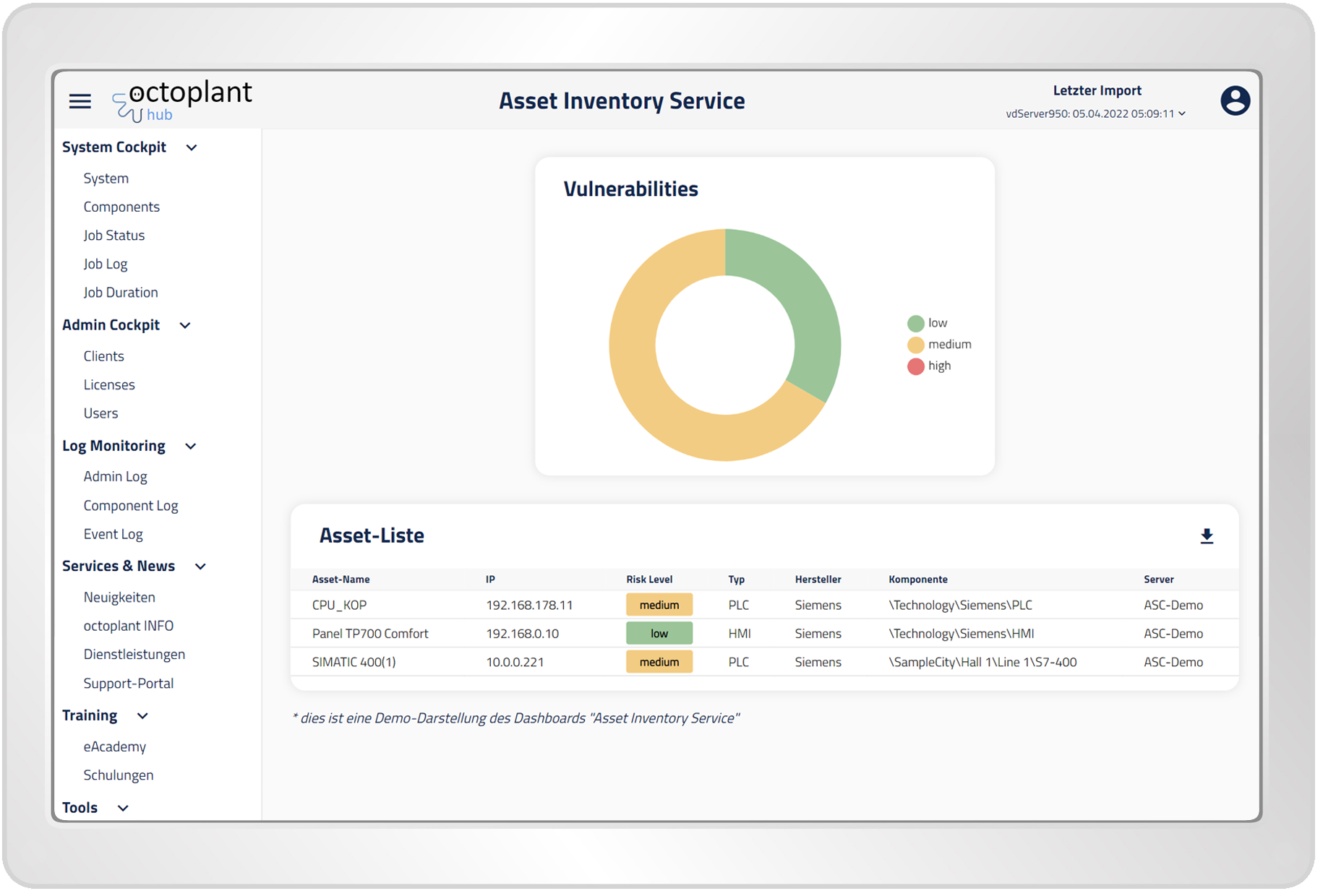This screenshot has width=1323, height=896.
Task: Toggle the medium legend entry in chart
Action: [x=939, y=345]
